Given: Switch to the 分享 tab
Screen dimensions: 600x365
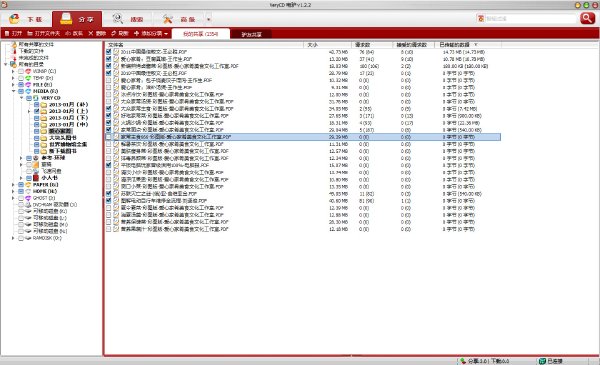Looking at the screenshot, I should point(77,19).
